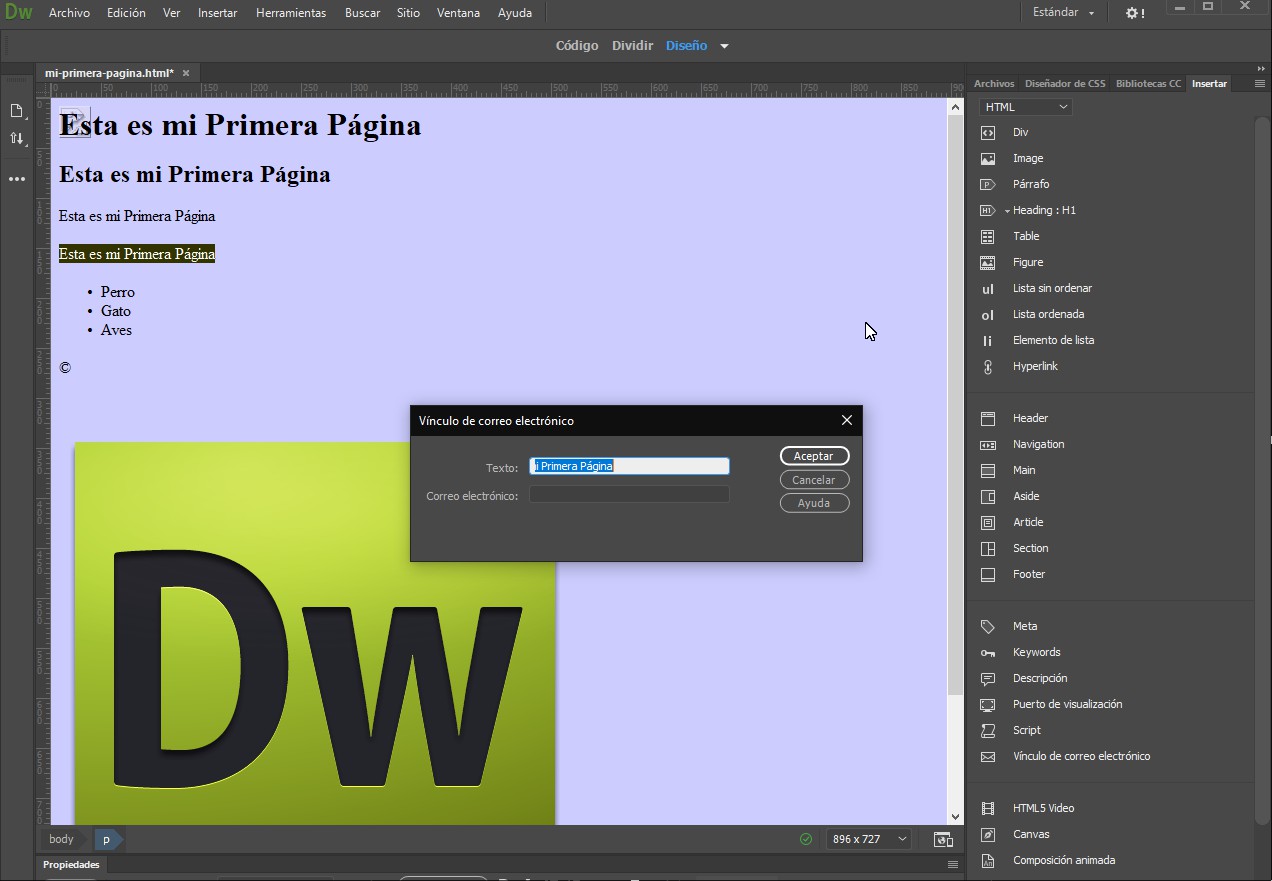Insert a Navigation element

coord(1038,444)
